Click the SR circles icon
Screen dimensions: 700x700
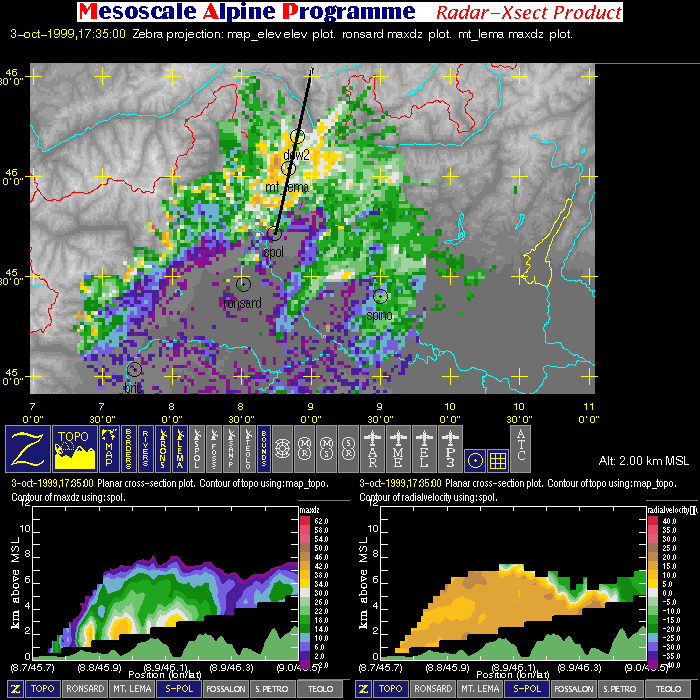click(349, 449)
